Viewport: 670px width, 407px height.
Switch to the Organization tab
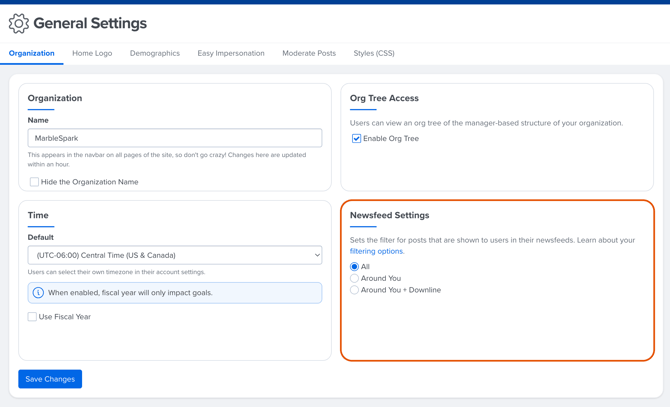(x=32, y=53)
